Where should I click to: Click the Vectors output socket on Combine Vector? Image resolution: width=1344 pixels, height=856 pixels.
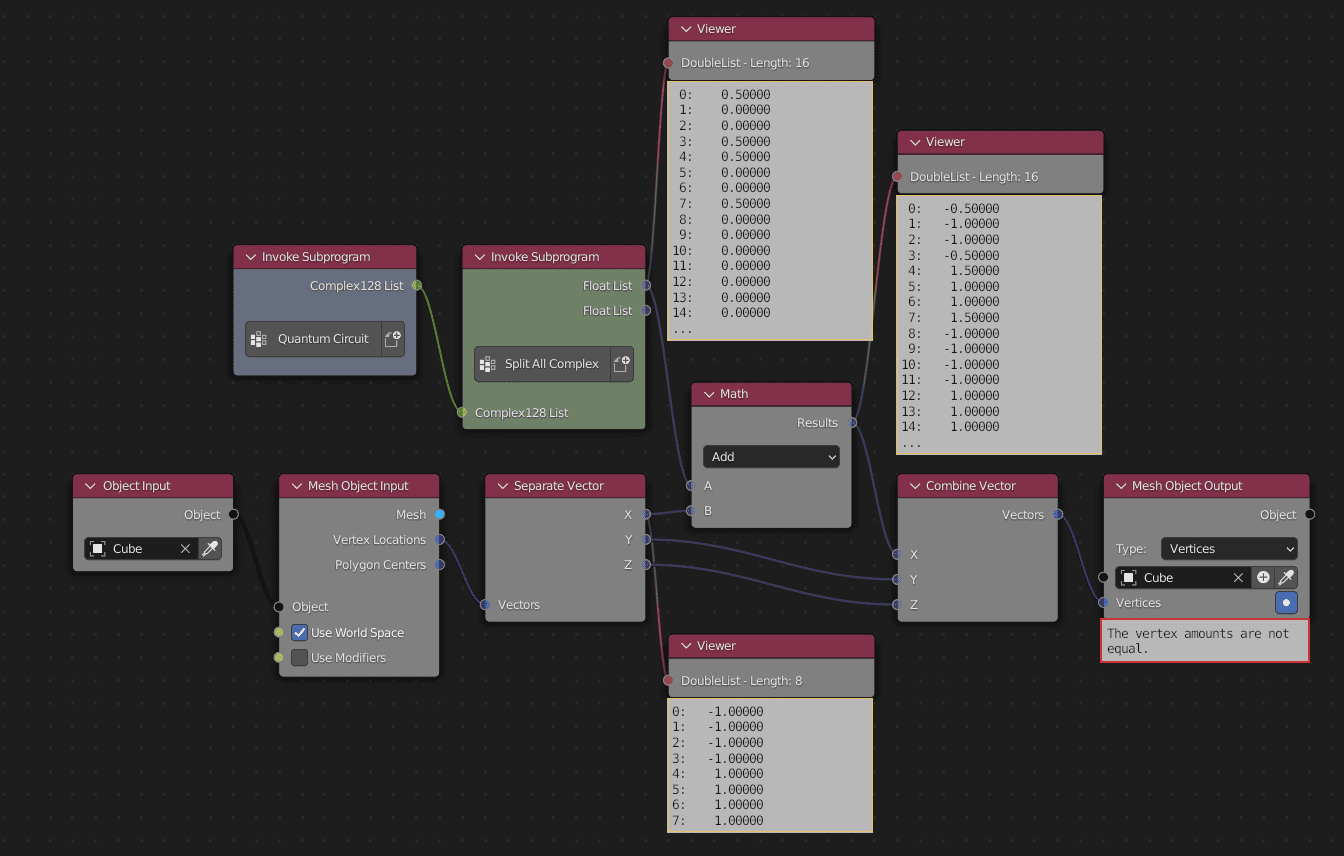(x=1057, y=515)
